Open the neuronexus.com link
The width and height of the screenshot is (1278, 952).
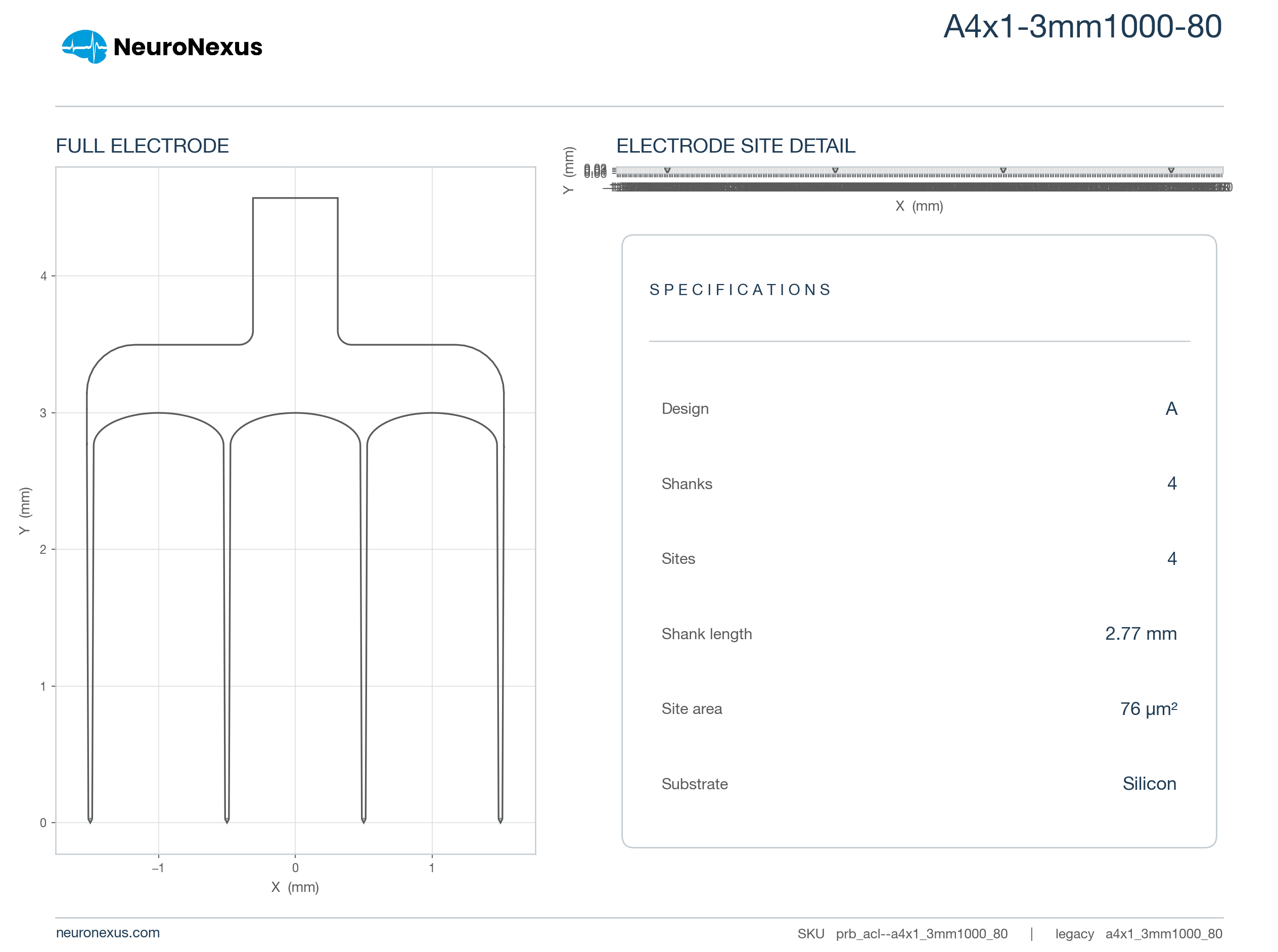click(108, 932)
